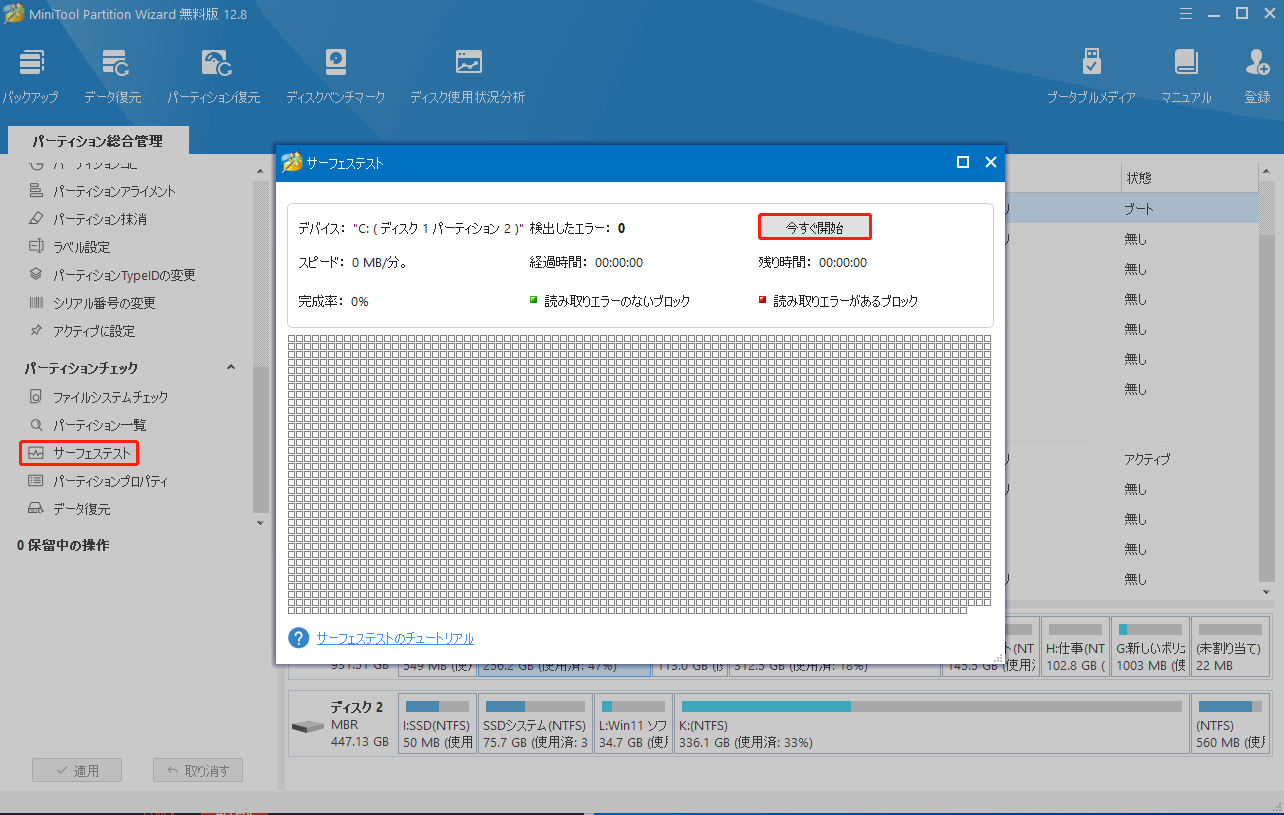Click the 適用 button
Screen dimensions: 1284x815
coord(77,770)
